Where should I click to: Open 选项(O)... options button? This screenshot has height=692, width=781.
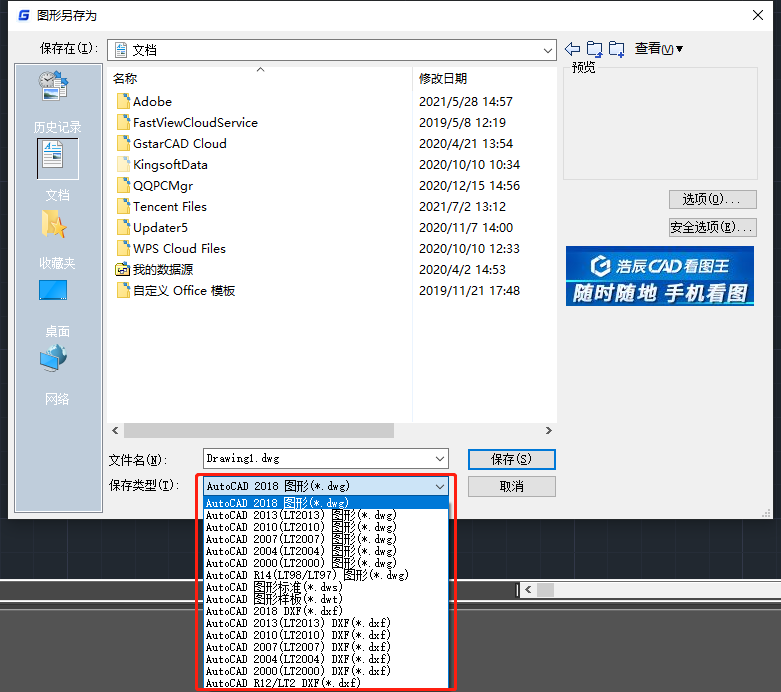[712, 199]
